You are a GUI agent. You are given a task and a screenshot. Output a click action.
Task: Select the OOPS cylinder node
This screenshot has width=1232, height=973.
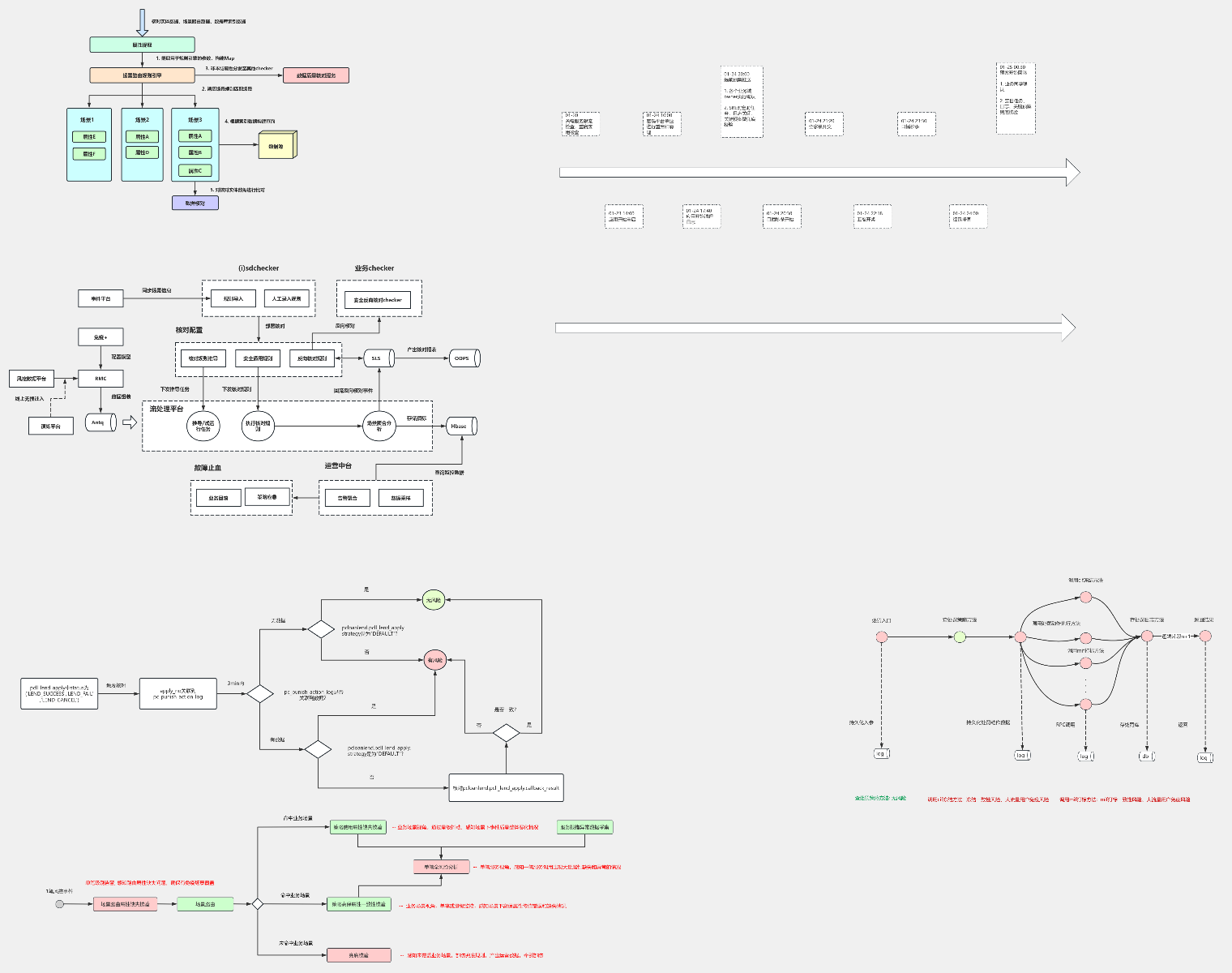(x=464, y=358)
